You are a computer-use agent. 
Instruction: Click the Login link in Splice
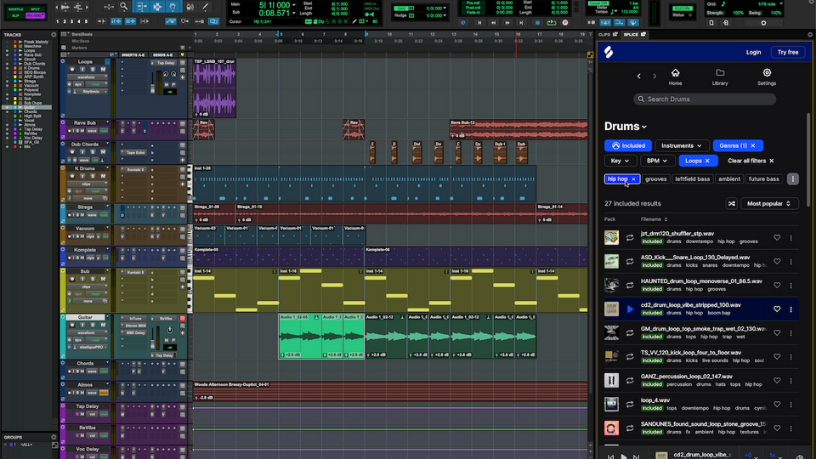tap(753, 52)
